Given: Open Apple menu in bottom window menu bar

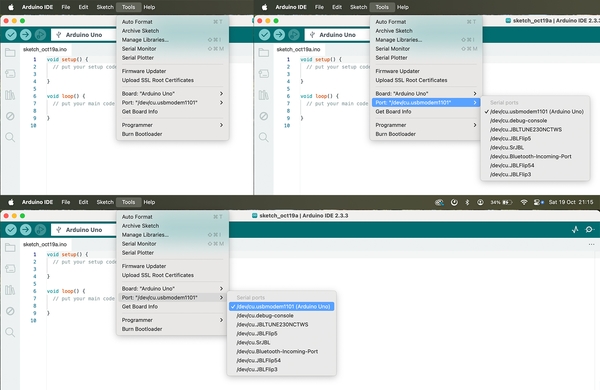Looking at the screenshot, I should click(11, 202).
